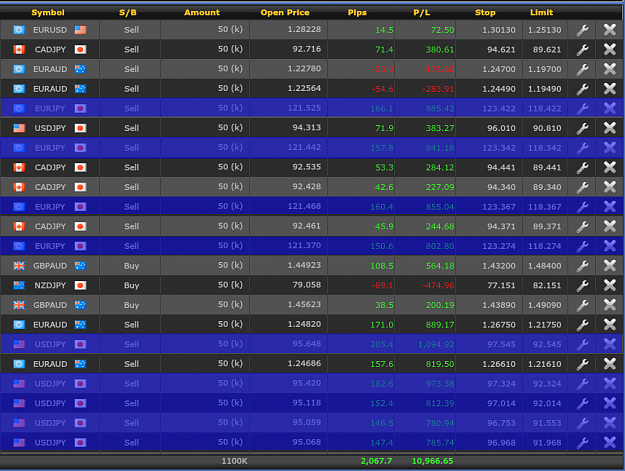Close the EURAUD position opened at 1.22780
The height and width of the screenshot is (471, 625).
[609, 69]
